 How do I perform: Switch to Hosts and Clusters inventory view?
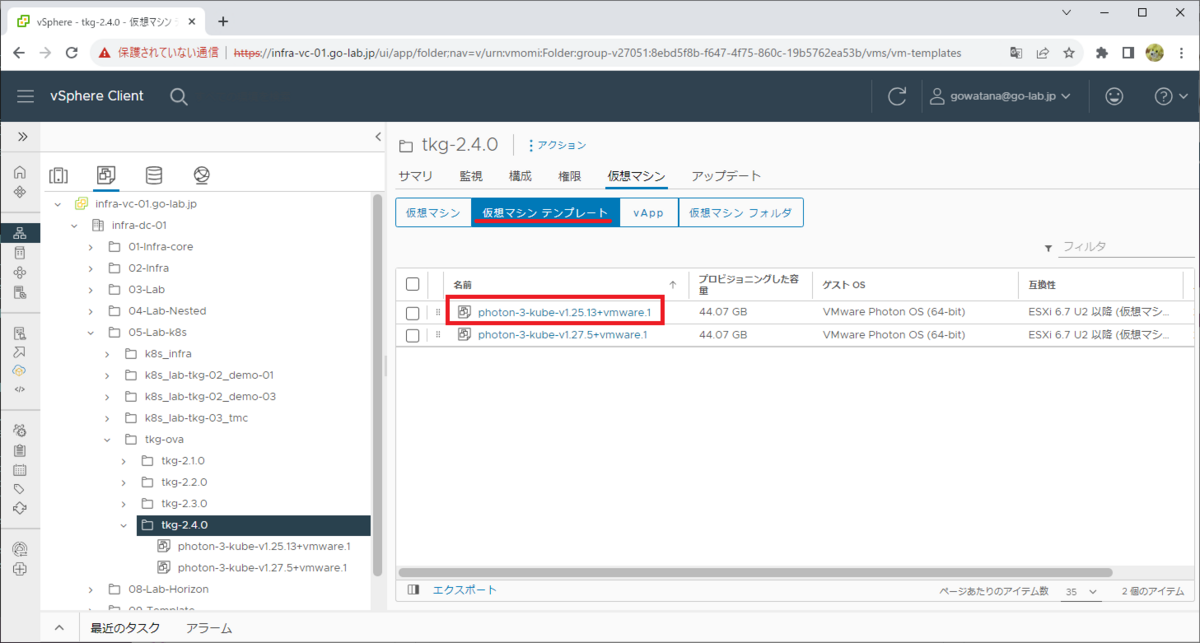[x=59, y=175]
